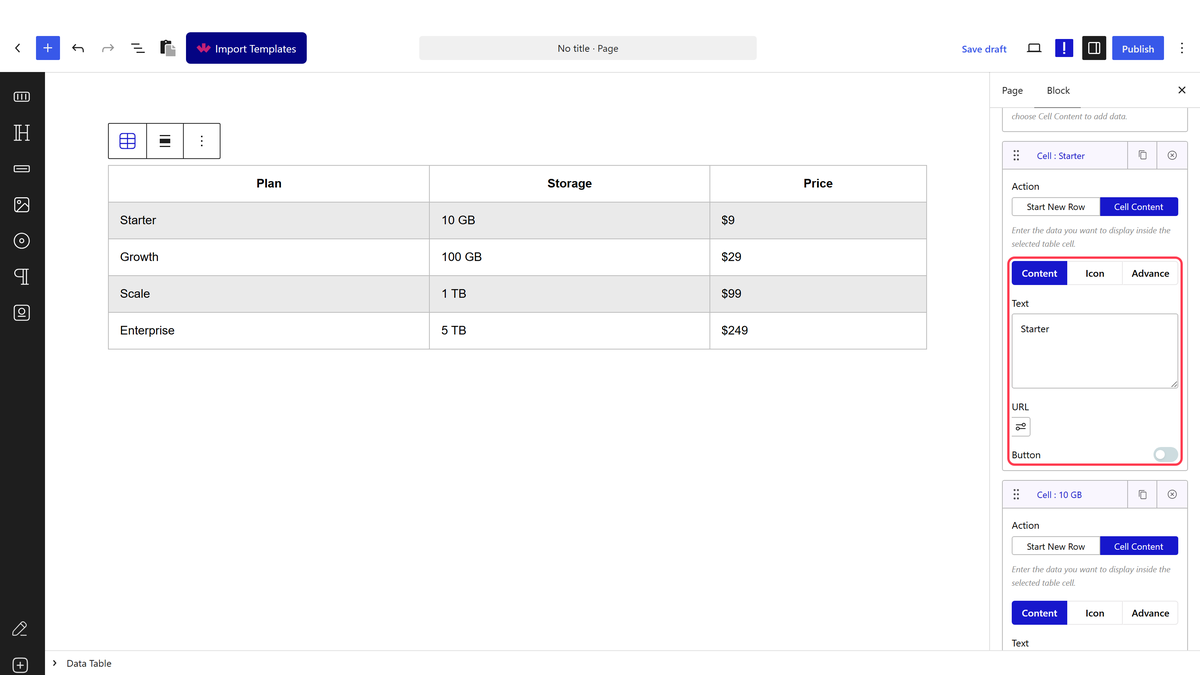Open the laptop preview view icon
The image size is (1200, 675).
[x=1034, y=48]
